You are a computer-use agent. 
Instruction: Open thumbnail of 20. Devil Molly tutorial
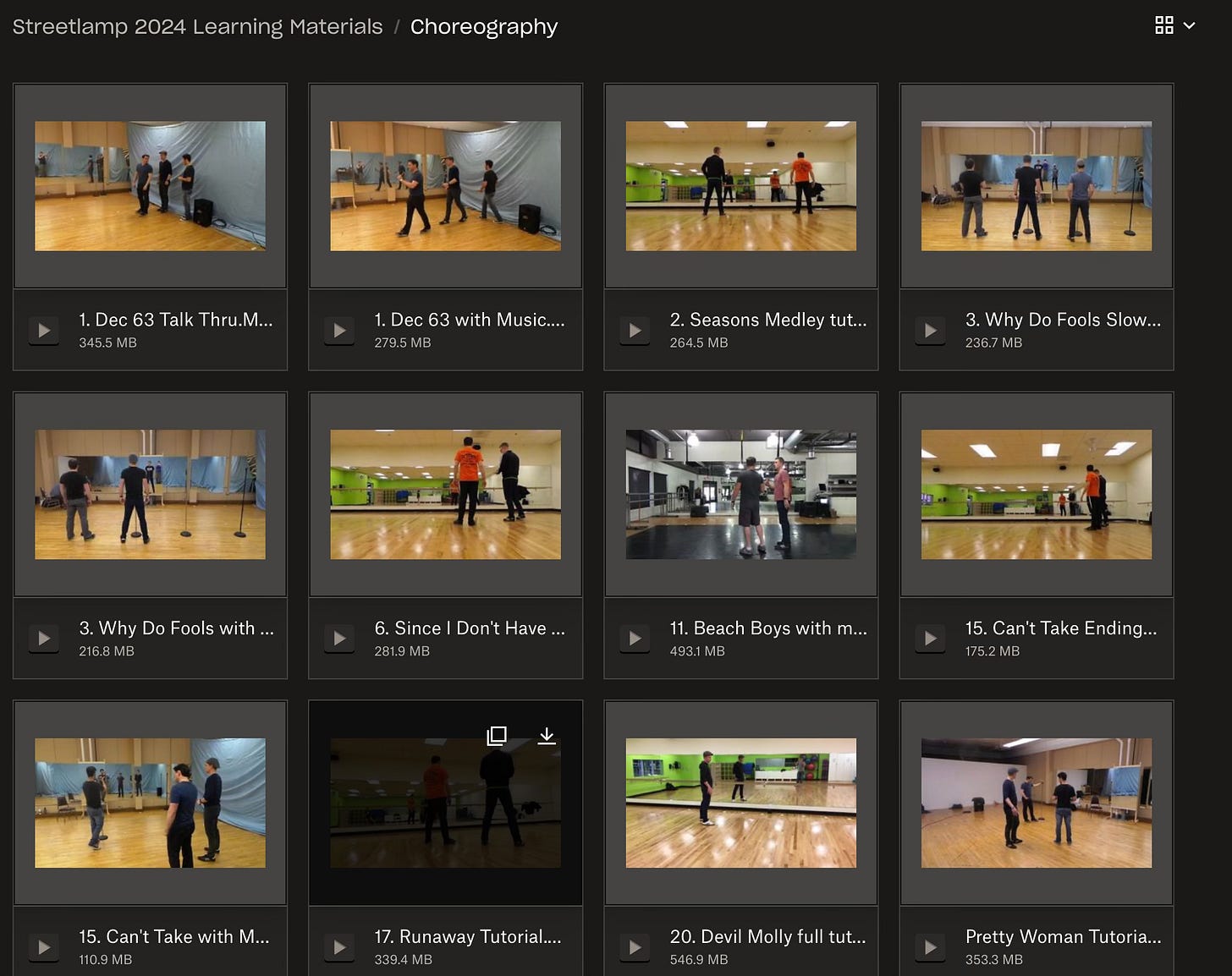click(x=740, y=803)
